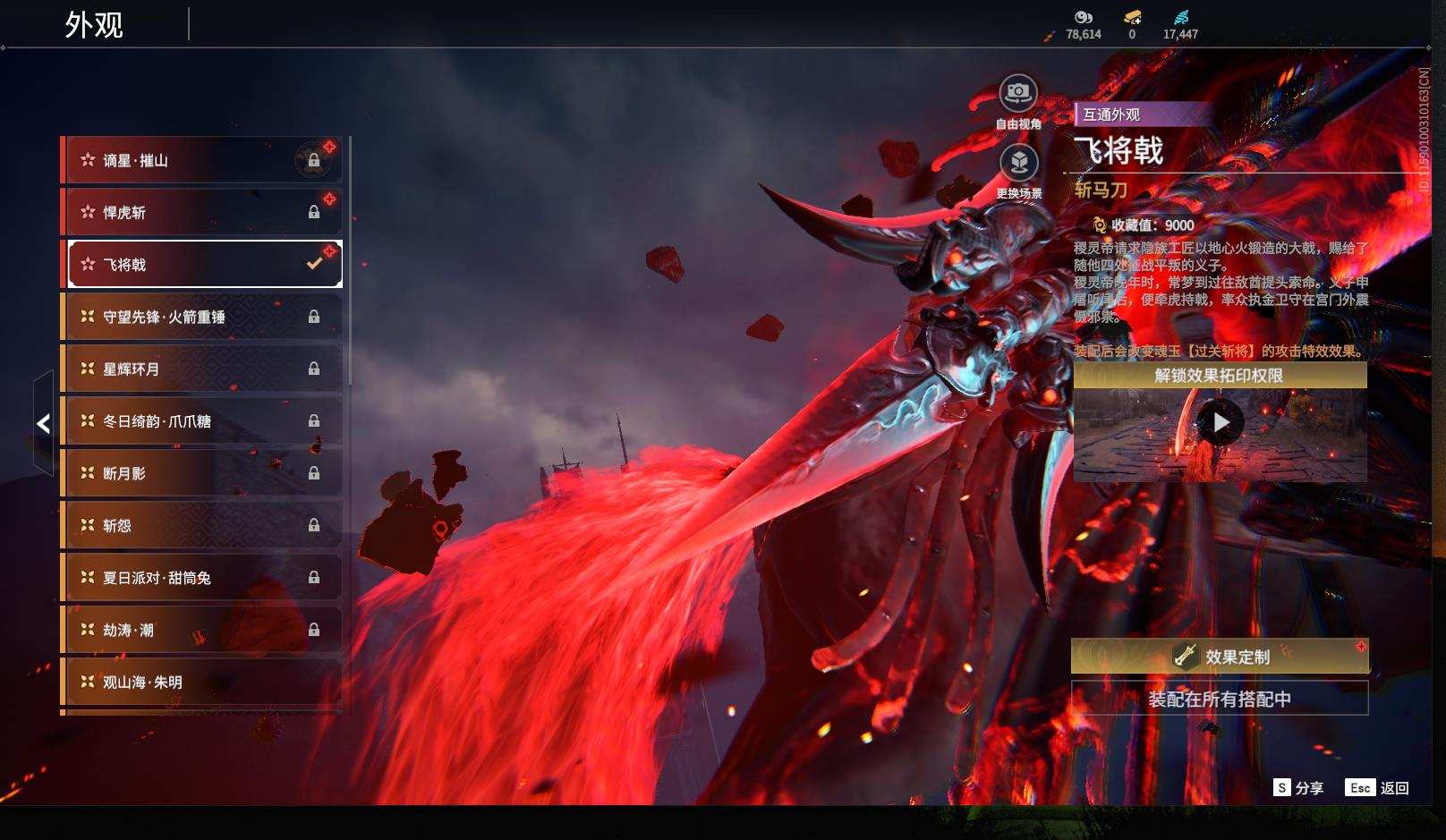Play the skin effect preview video

[x=1221, y=422]
